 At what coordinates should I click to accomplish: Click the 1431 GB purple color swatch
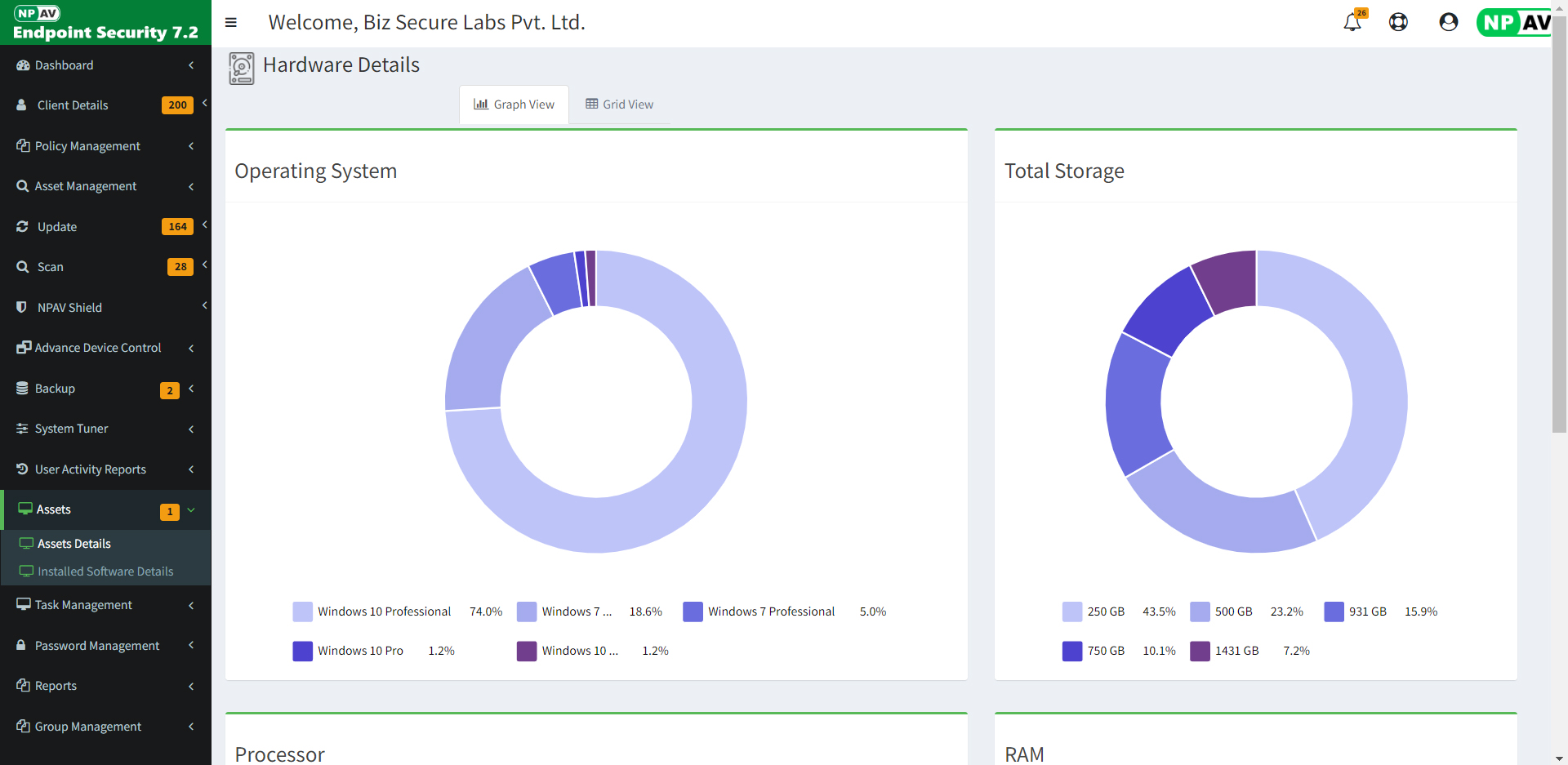pyautogui.click(x=1200, y=651)
